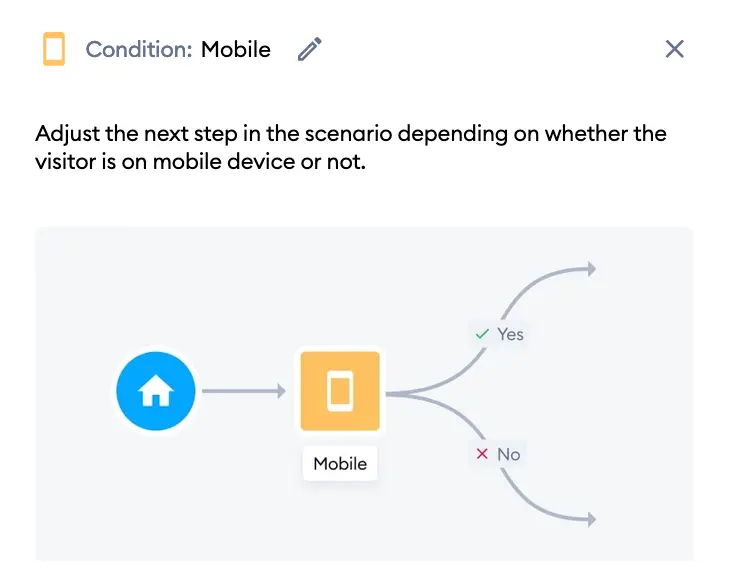Click the Condition: label in the header
The height and width of the screenshot is (584, 734).
click(139, 49)
